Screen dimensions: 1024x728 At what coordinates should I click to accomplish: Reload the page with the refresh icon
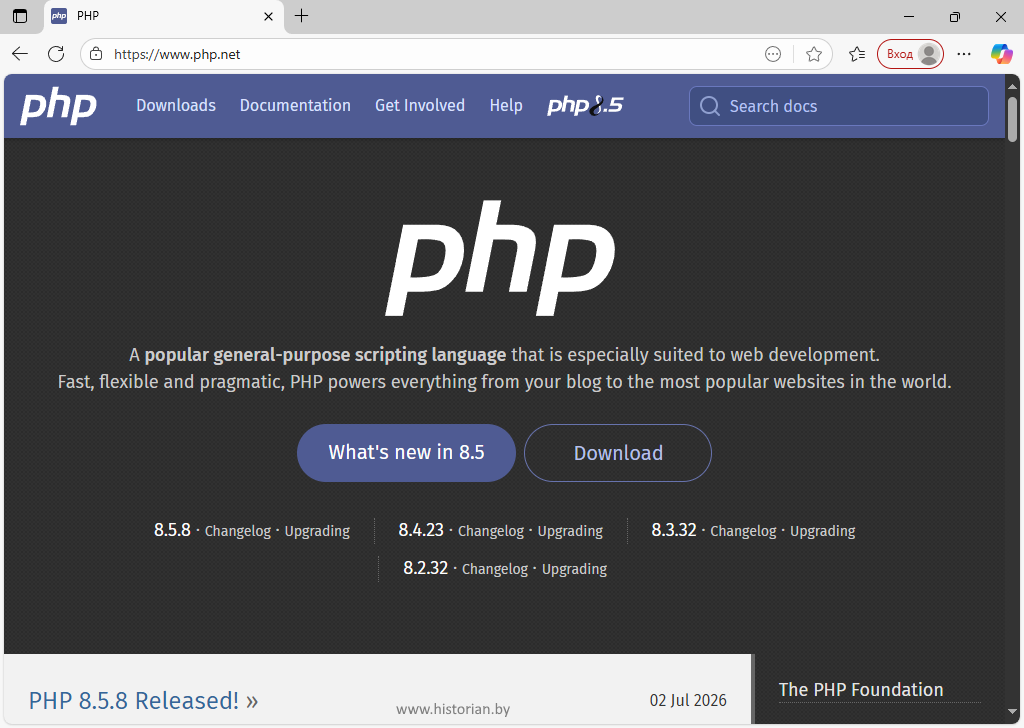(x=56, y=54)
